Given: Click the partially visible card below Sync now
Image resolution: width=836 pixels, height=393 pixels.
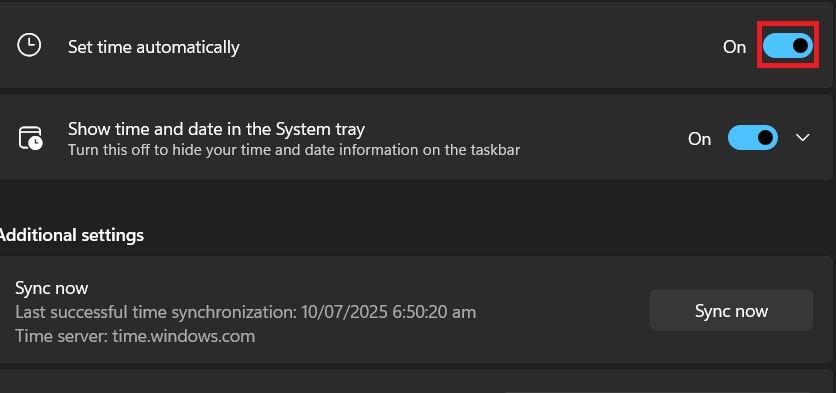Looking at the screenshot, I should pyautogui.click(x=416, y=381).
